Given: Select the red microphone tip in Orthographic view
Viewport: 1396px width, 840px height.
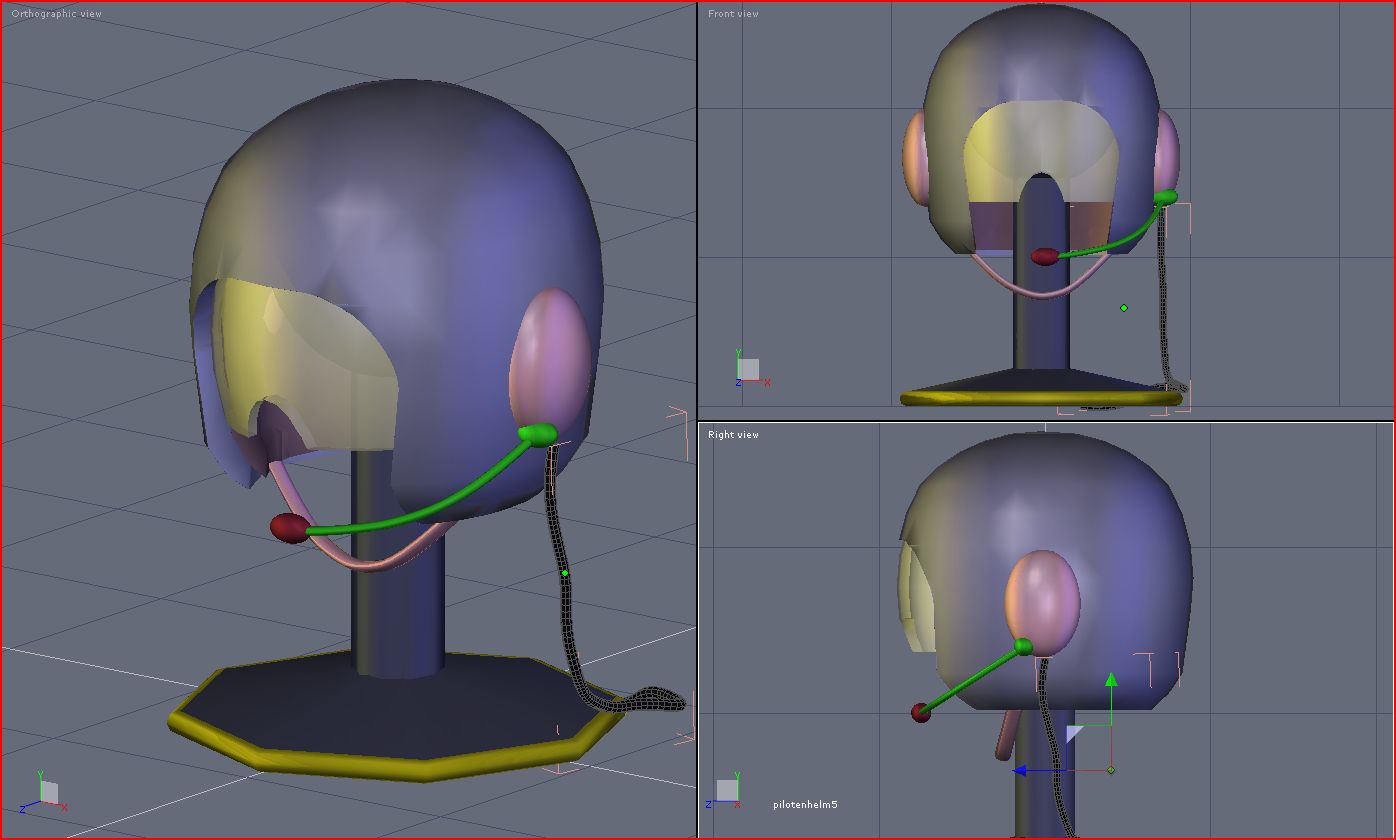Looking at the screenshot, I should pos(290,528).
